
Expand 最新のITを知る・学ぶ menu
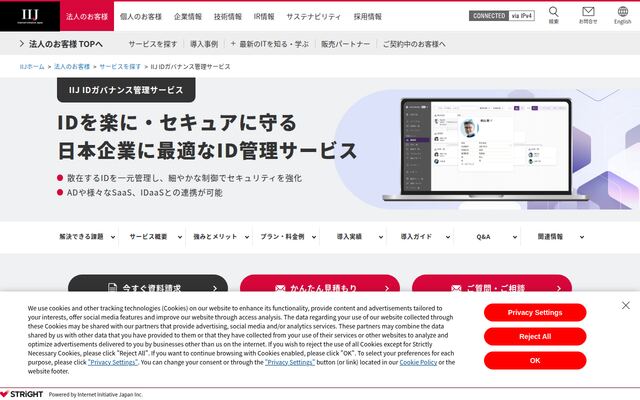[x=269, y=44]
